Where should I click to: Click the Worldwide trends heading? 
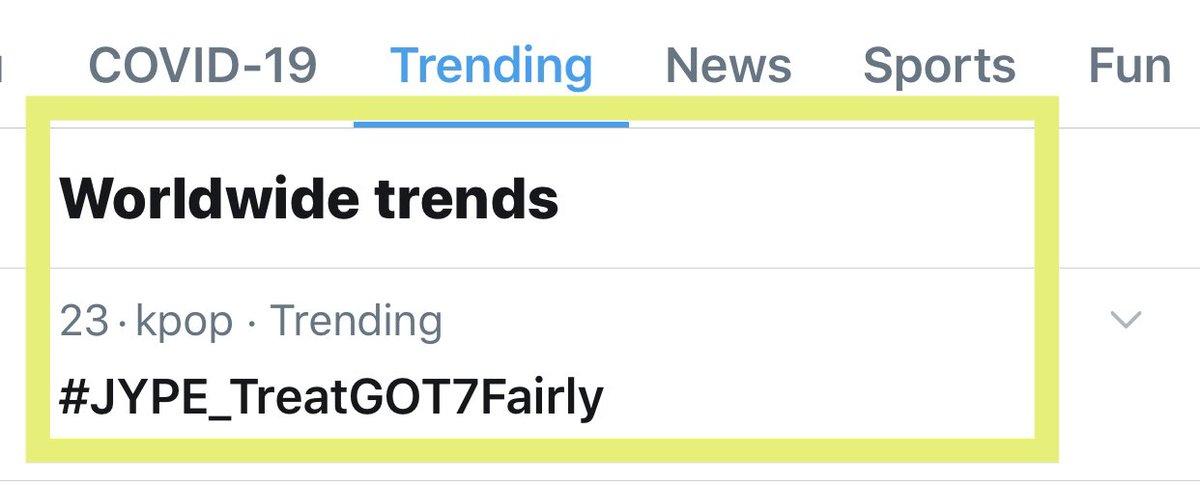(309, 199)
